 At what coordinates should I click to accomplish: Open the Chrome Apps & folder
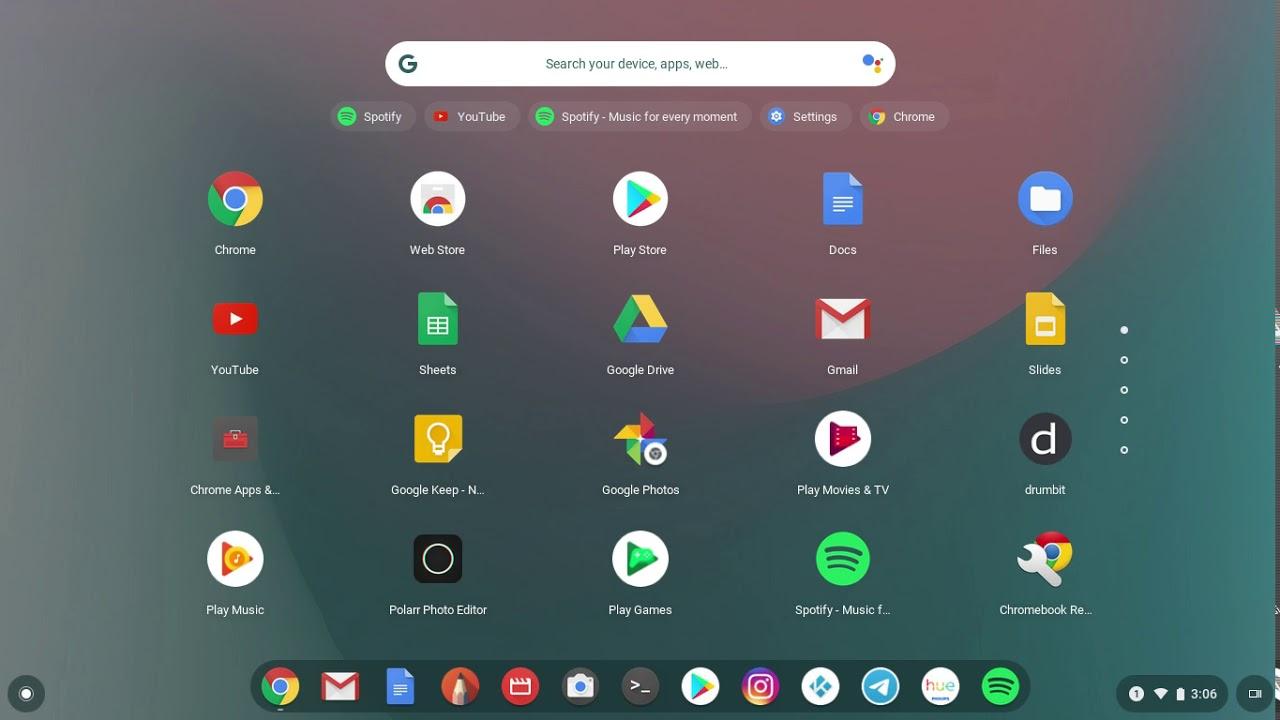coord(235,439)
